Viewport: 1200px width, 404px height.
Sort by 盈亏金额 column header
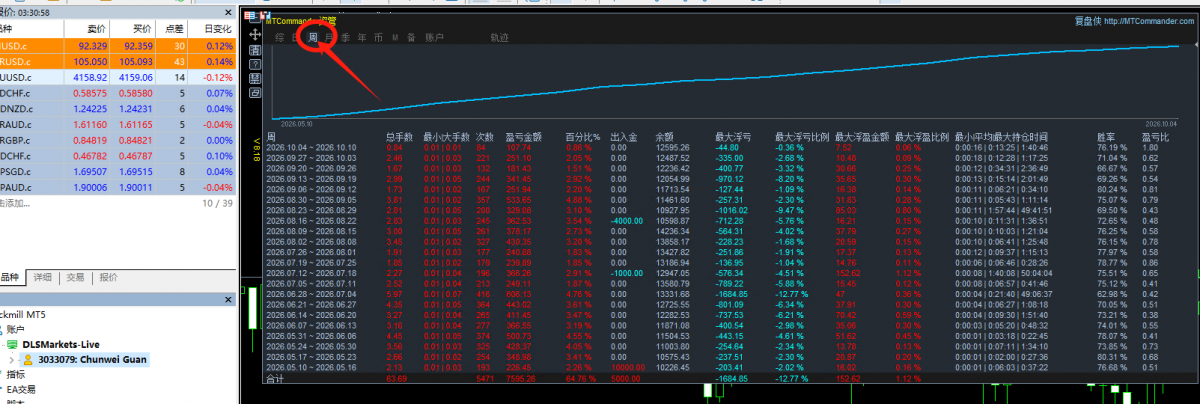pos(524,136)
